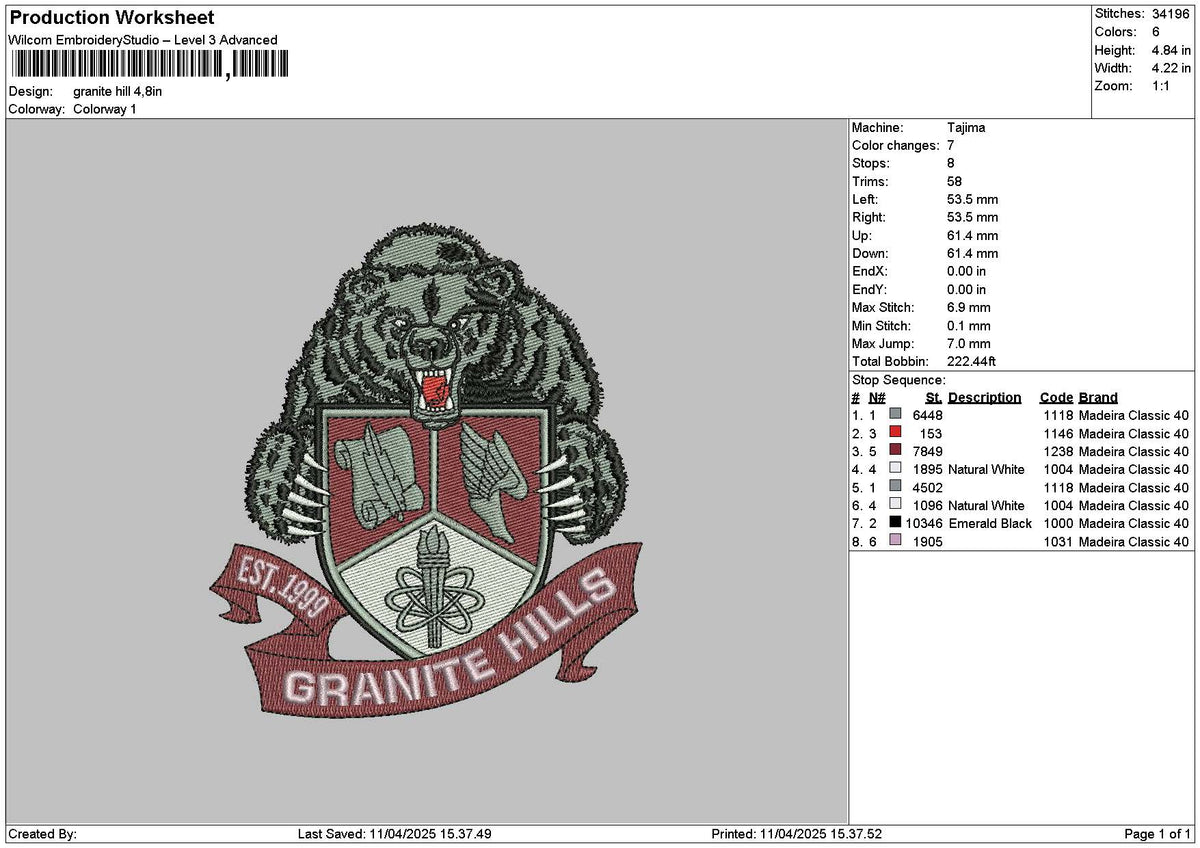Viewport: 1200px width, 848px height.
Task: Click the design name 'granite hill 4,8in'
Action: point(118,91)
